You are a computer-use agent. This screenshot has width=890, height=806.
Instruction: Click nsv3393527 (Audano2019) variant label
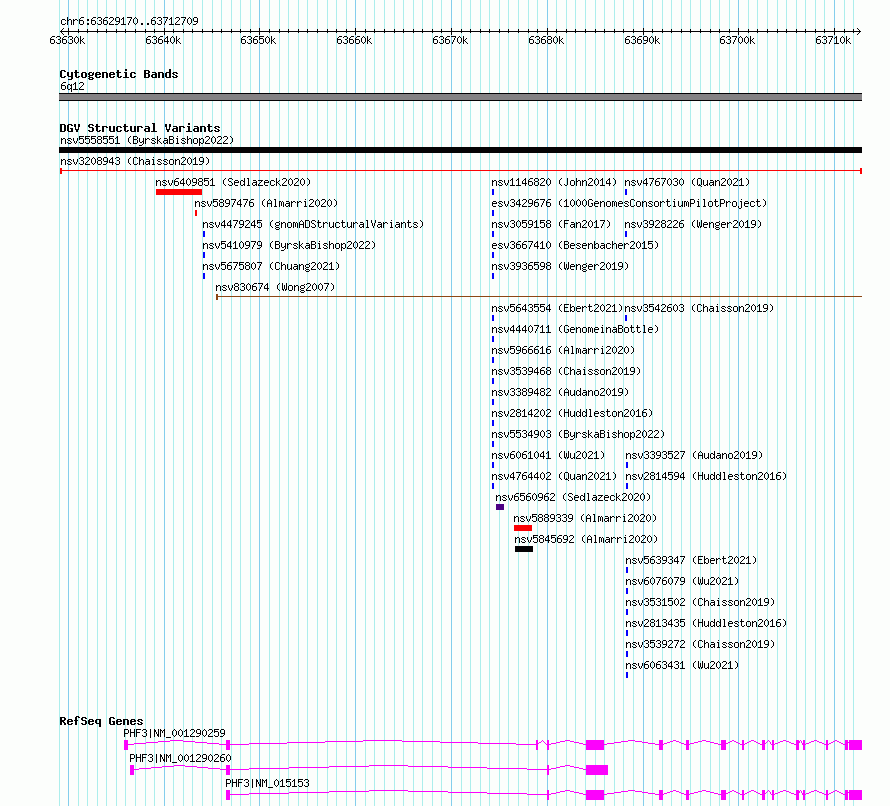pyautogui.click(x=694, y=455)
